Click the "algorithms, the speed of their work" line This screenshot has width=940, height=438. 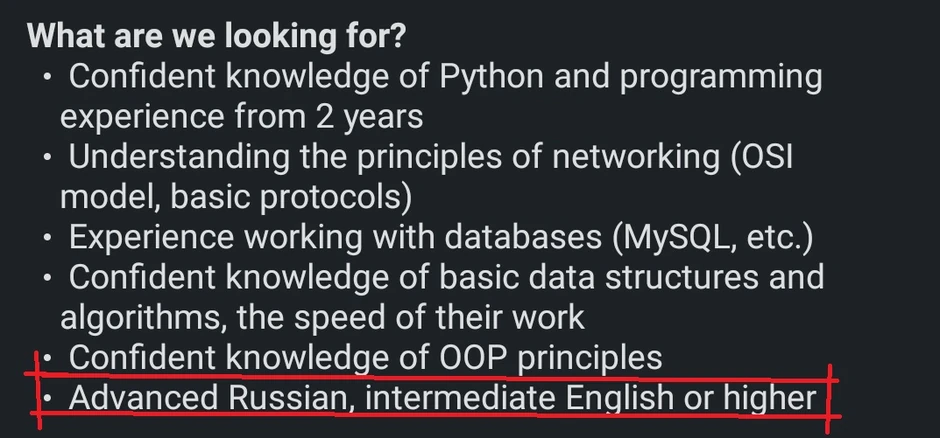tap(322, 317)
